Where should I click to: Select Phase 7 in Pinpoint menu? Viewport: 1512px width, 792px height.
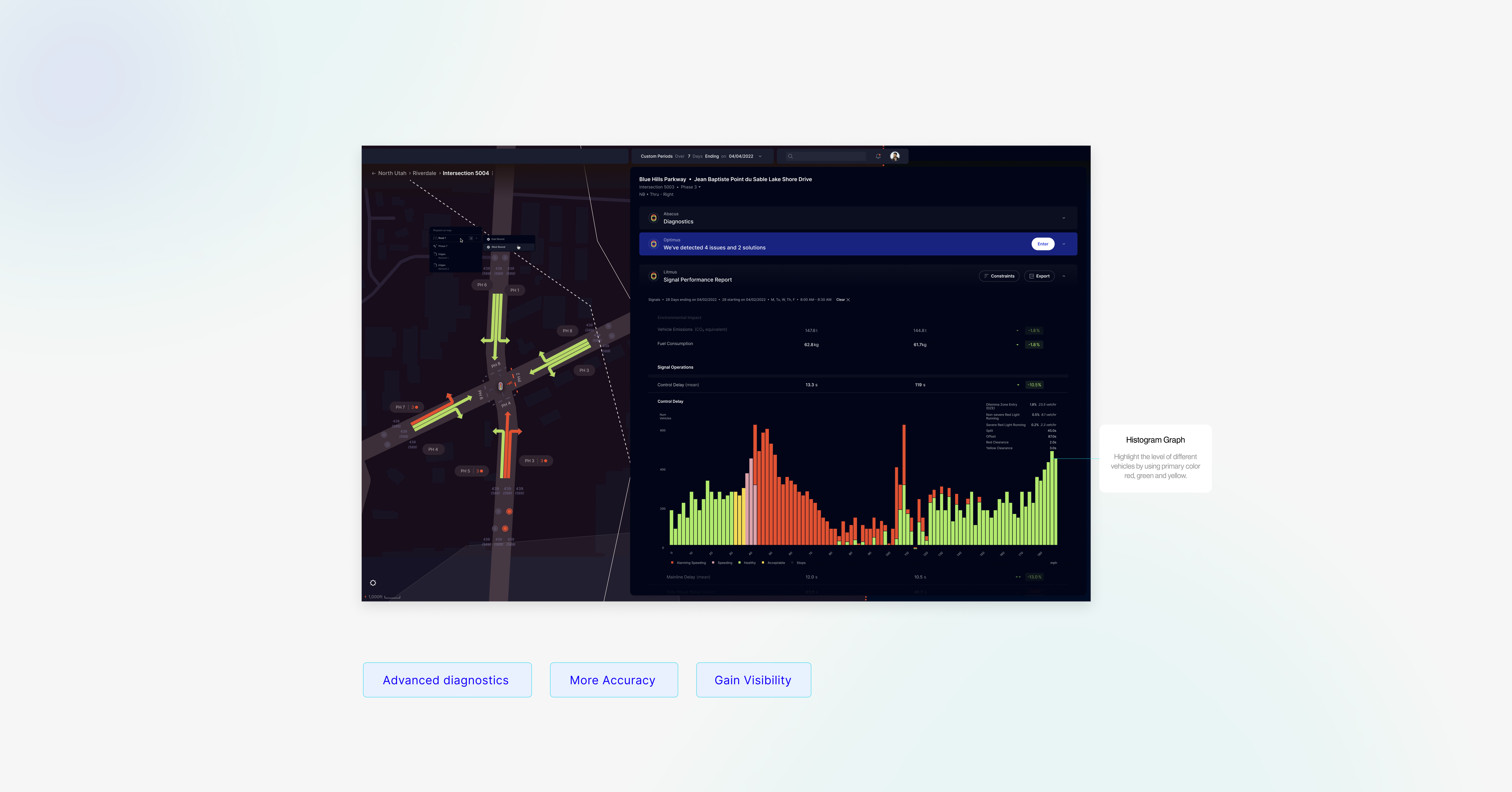click(456, 246)
